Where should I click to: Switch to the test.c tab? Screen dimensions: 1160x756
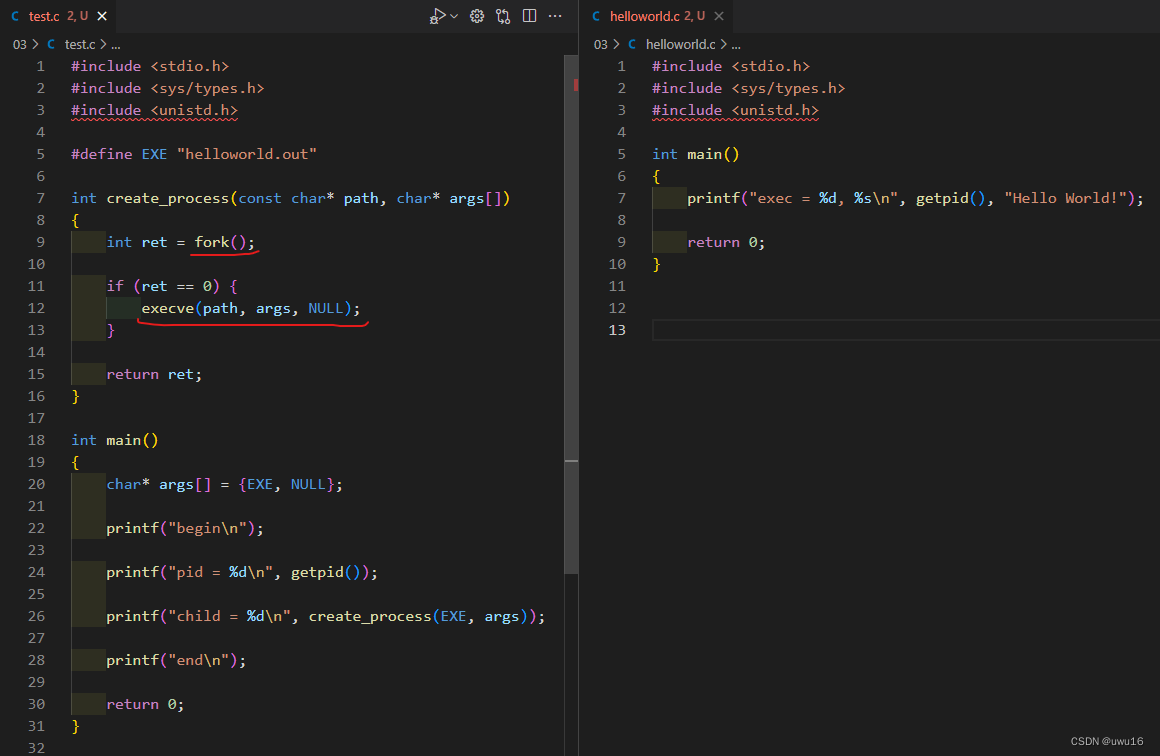click(58, 16)
